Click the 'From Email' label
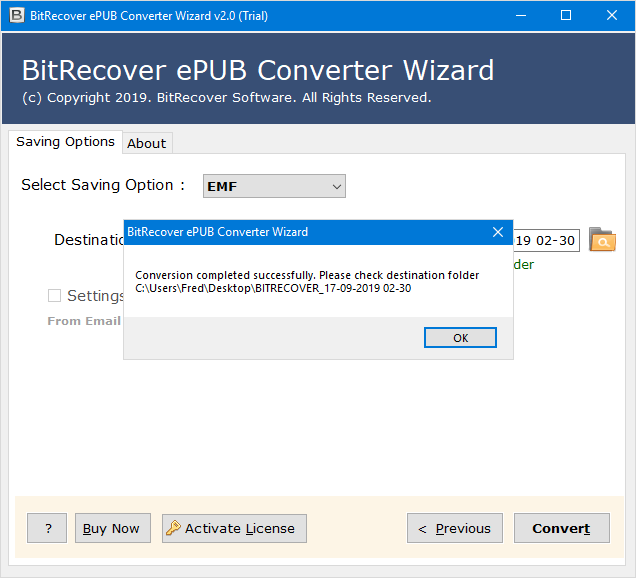The height and width of the screenshot is (578, 636). (84, 321)
